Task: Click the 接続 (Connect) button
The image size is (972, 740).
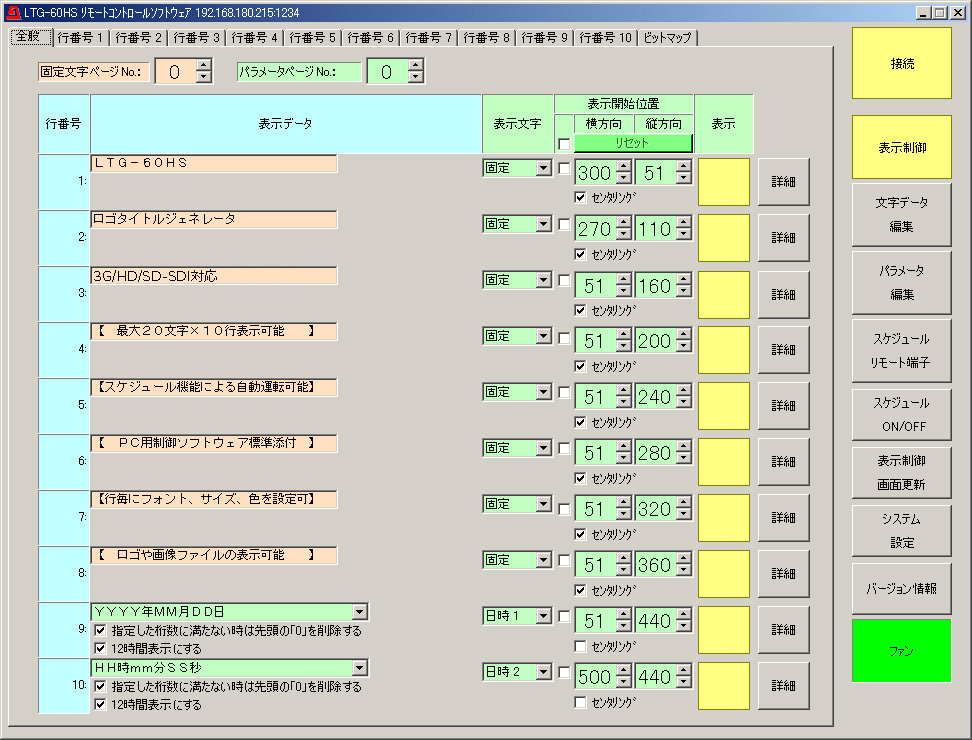Action: pyautogui.click(x=900, y=64)
